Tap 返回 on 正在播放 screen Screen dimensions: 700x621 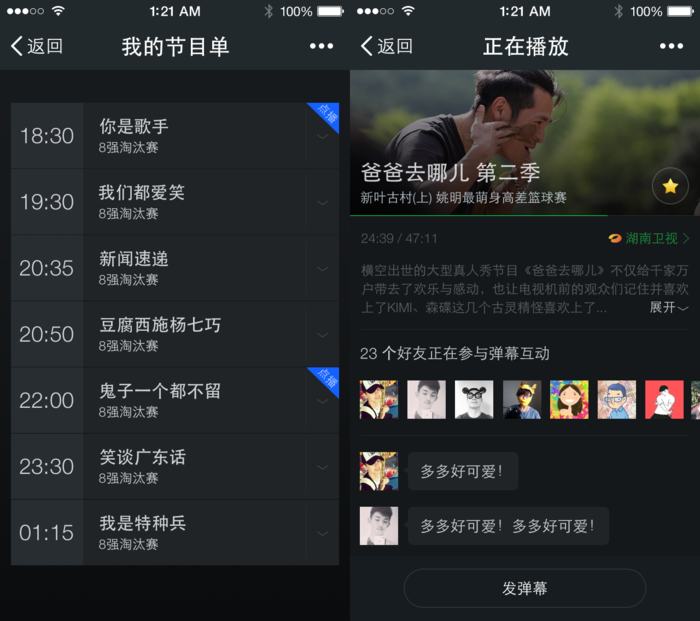[x=387, y=46]
